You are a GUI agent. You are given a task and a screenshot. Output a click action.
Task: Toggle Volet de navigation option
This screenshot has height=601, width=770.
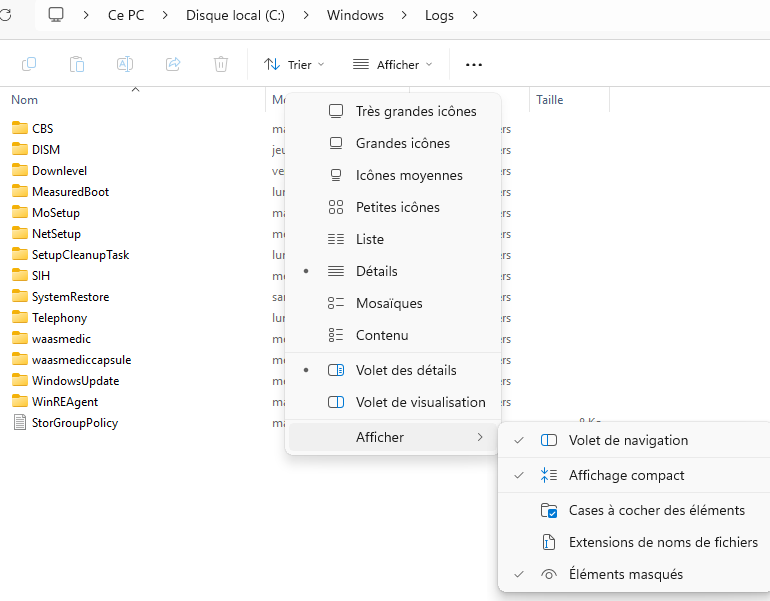[636, 440]
